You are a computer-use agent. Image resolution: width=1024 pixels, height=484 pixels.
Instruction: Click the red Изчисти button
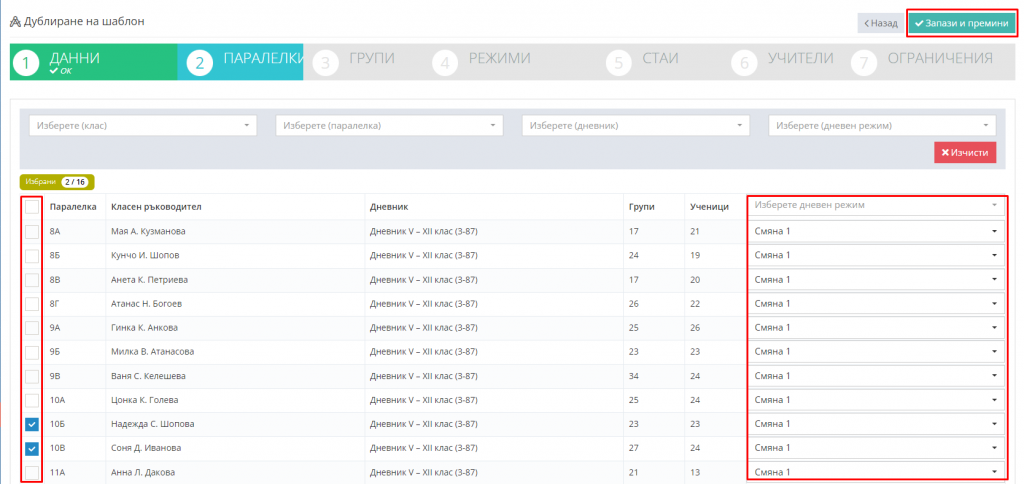(965, 152)
